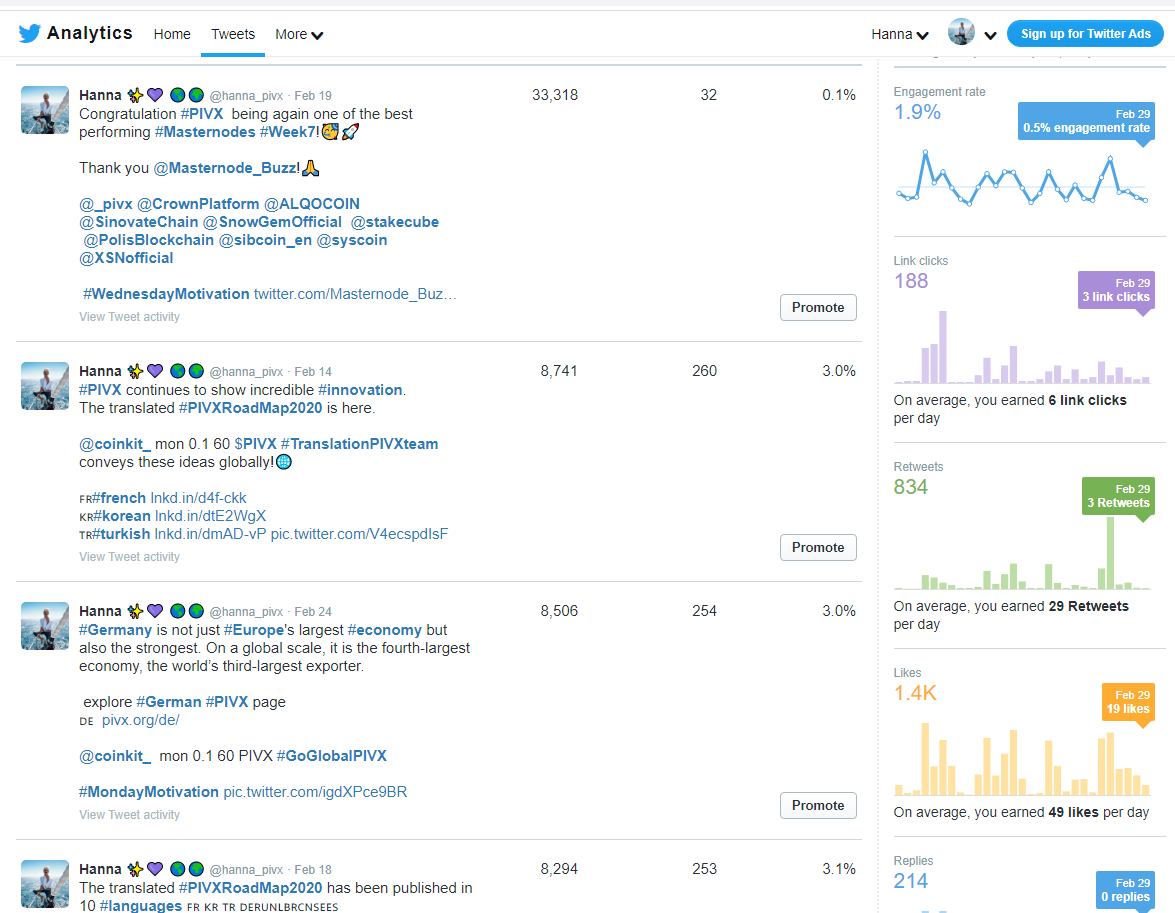Image resolution: width=1175 pixels, height=913 pixels.
Task: Open #GoGlobalPIVX hashtag link
Action: [x=331, y=756]
